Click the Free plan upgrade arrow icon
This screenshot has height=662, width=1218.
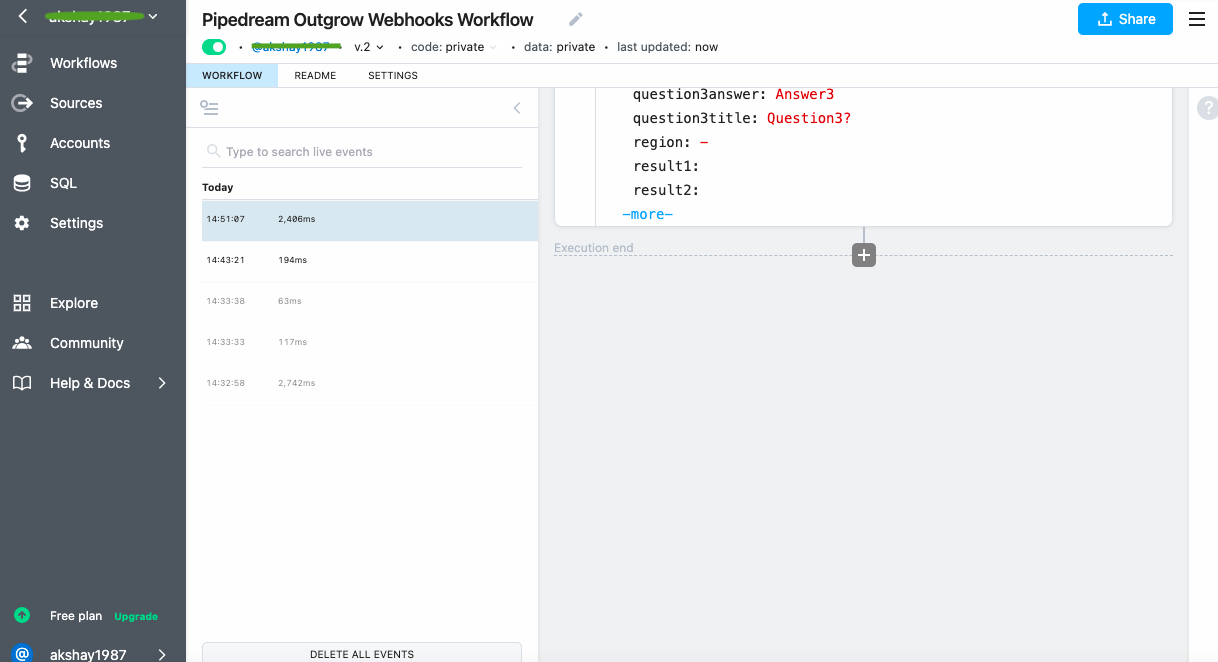22,616
